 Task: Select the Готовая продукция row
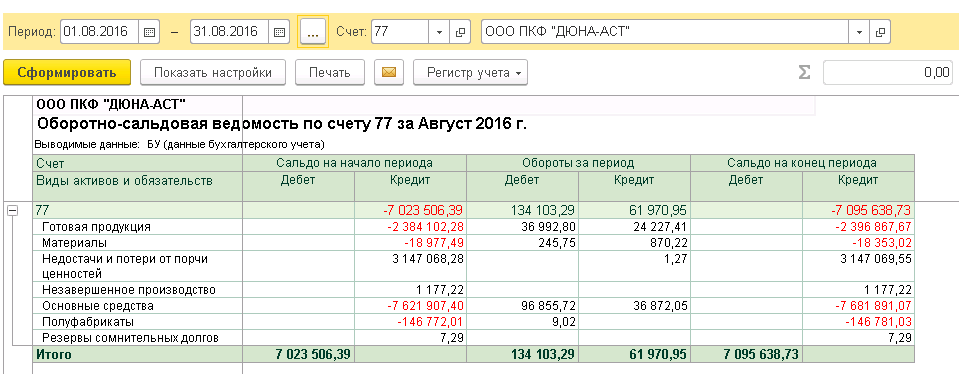point(474,227)
